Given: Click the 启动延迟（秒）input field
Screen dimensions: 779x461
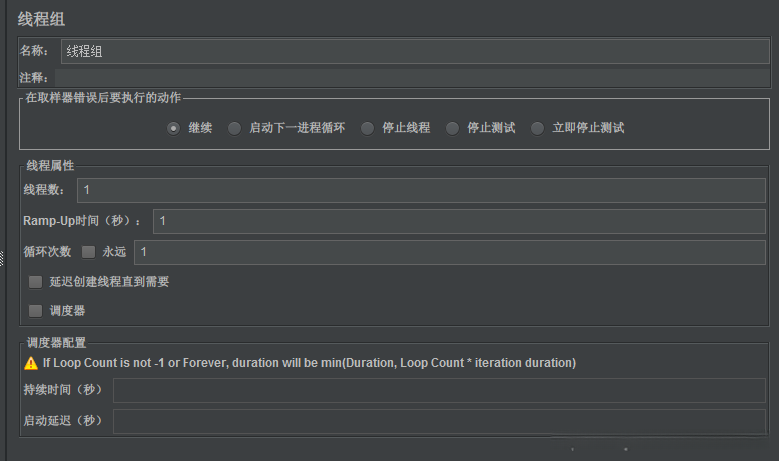Looking at the screenshot, I should tap(439, 421).
